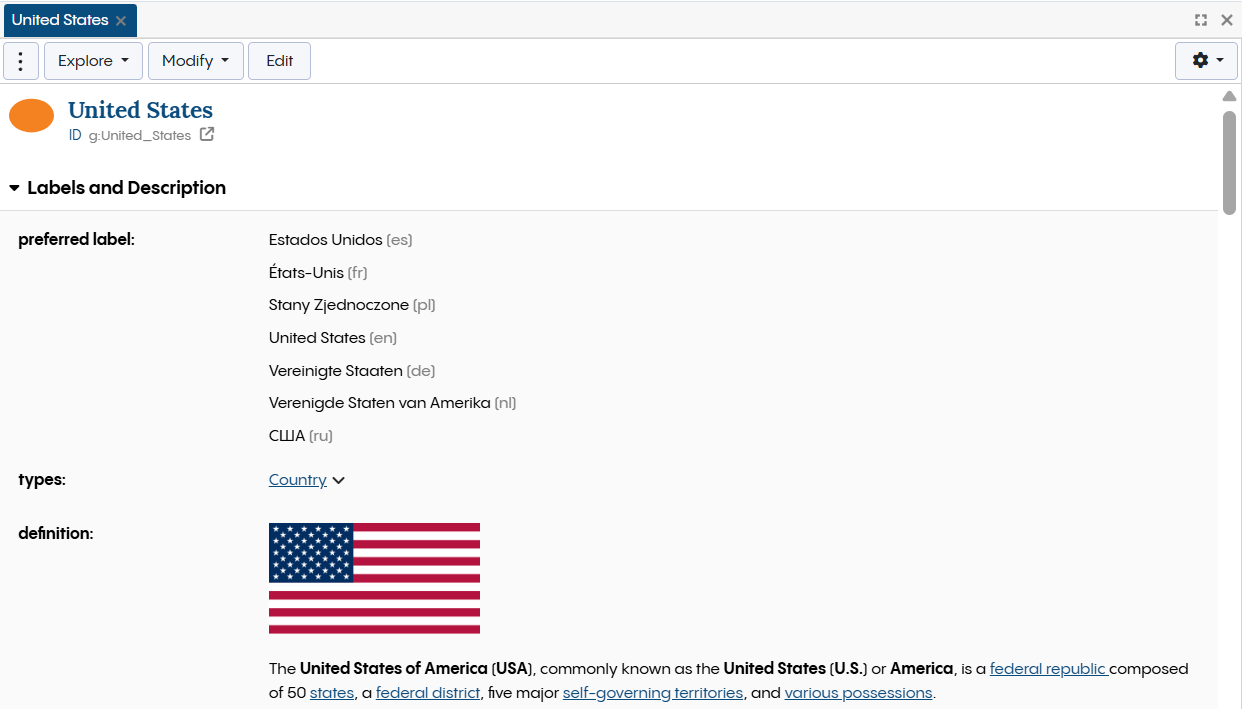Viewport: 1242px width, 709px height.
Task: Open the Modify dropdown menu
Action: pyautogui.click(x=195, y=61)
